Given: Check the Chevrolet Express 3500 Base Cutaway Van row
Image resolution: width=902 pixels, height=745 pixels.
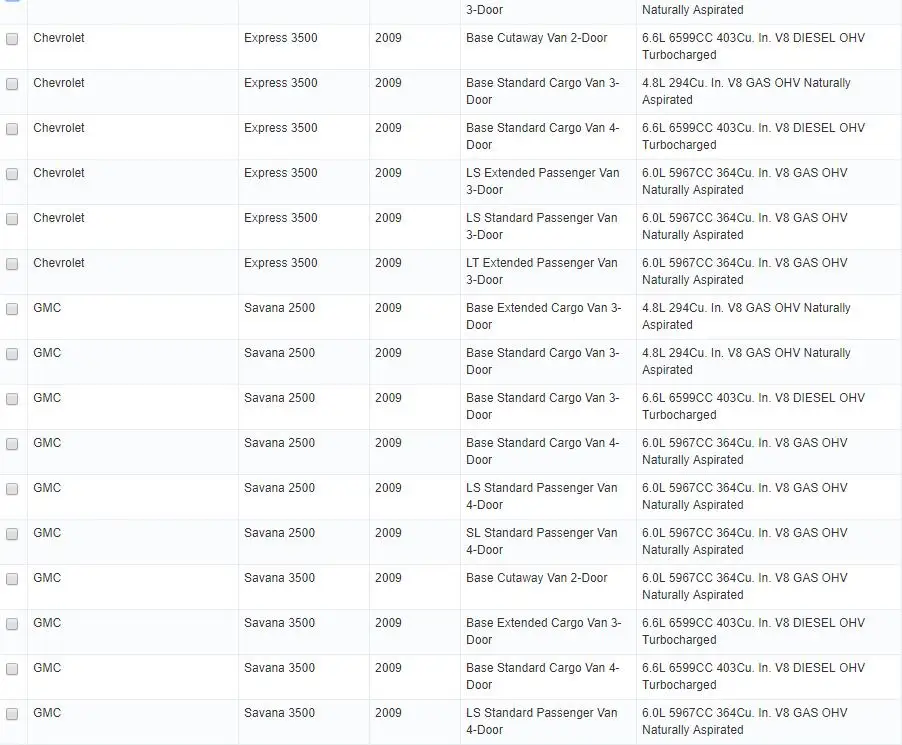Looking at the screenshot, I should (12, 39).
